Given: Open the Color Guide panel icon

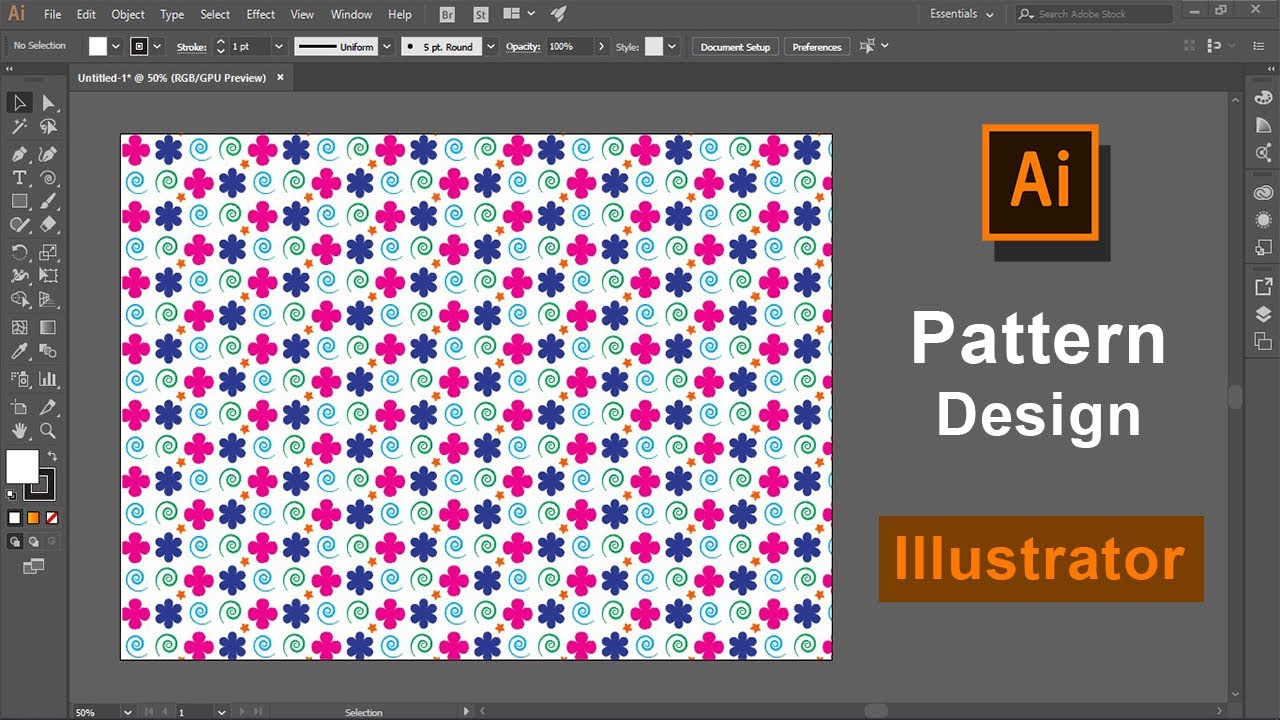Looking at the screenshot, I should [x=1263, y=124].
